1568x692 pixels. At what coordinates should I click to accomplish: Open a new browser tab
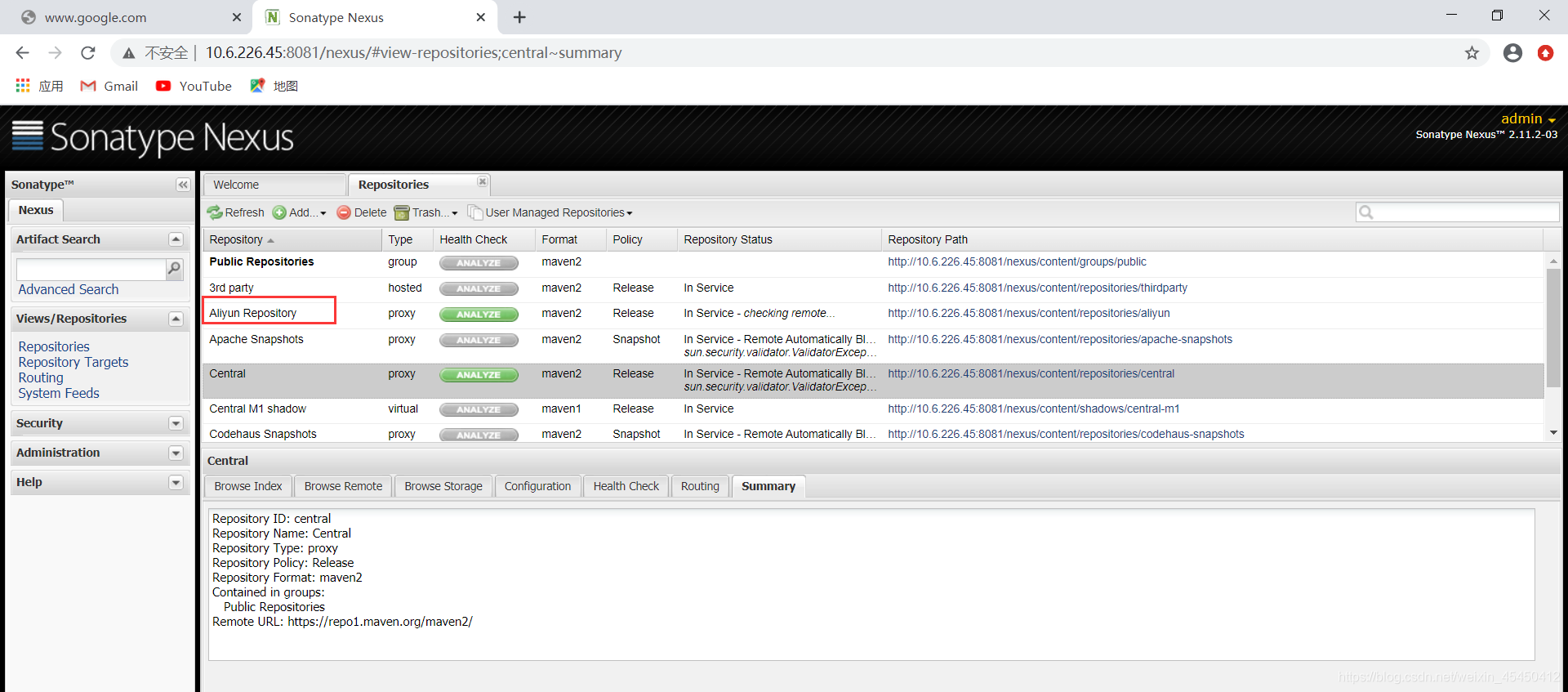tap(519, 17)
